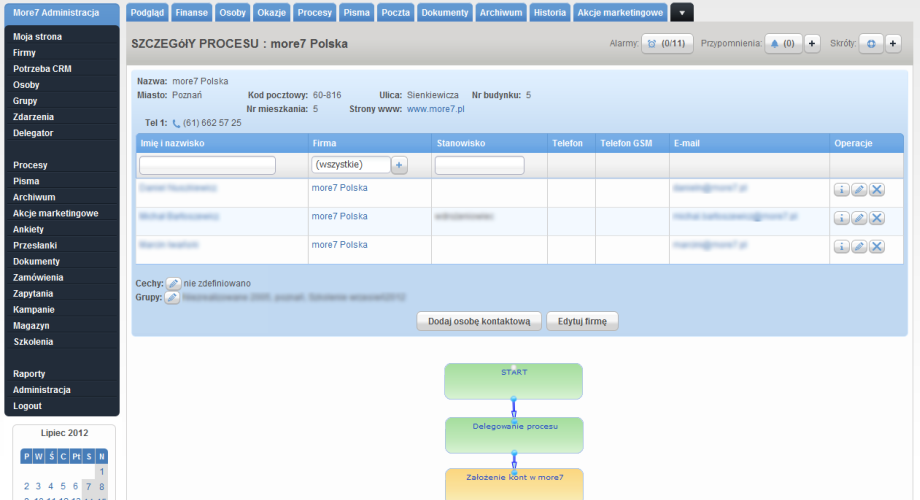Screen dimensions: 920x500
Task: Go to the Archiwum tab
Action: pyautogui.click(x=500, y=13)
